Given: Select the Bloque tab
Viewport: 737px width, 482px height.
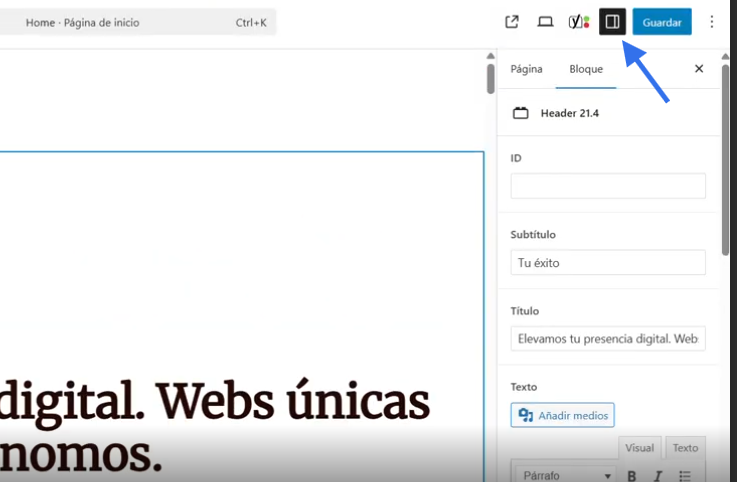Looking at the screenshot, I should (586, 69).
